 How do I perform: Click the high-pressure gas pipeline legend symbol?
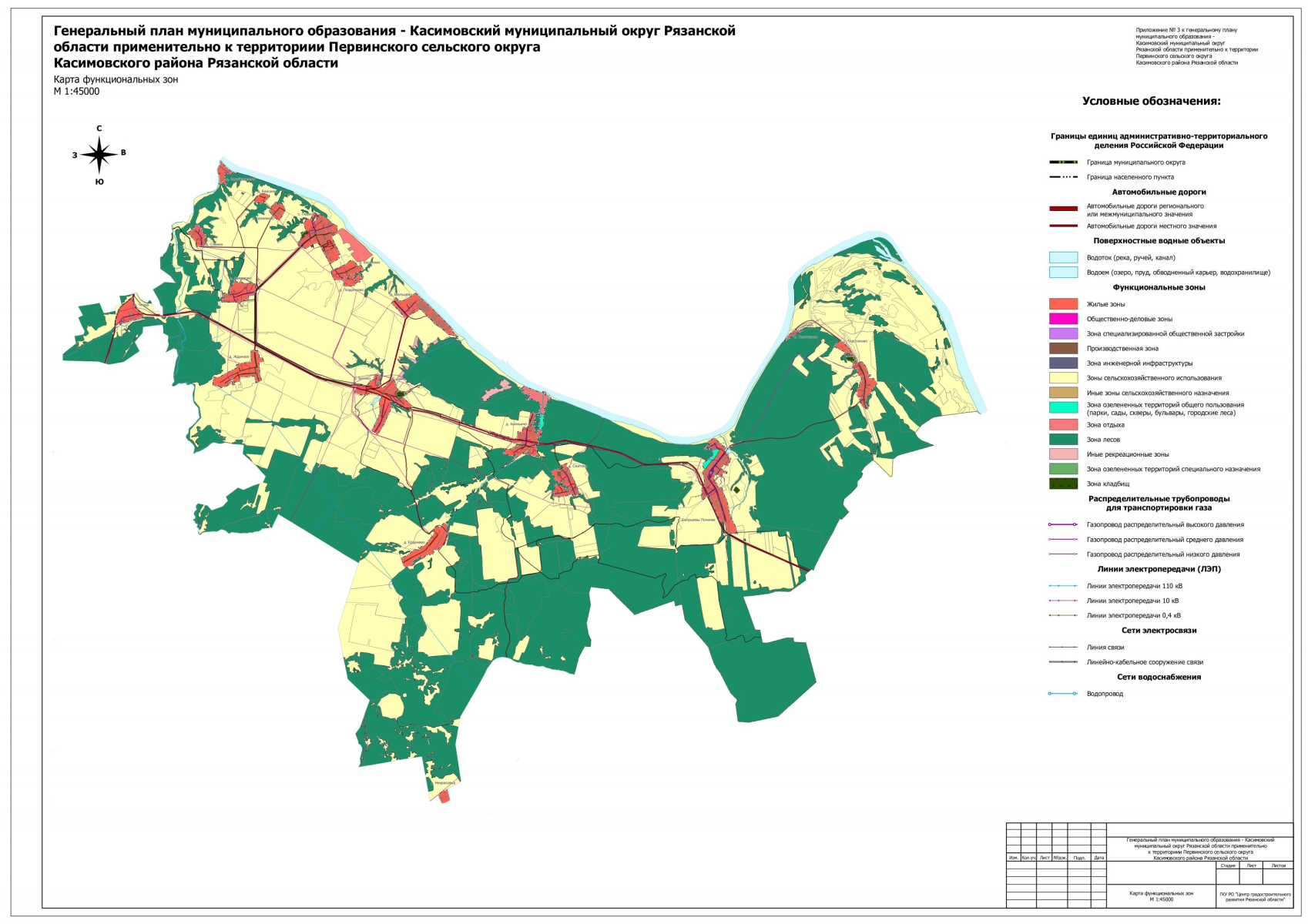(1063, 525)
